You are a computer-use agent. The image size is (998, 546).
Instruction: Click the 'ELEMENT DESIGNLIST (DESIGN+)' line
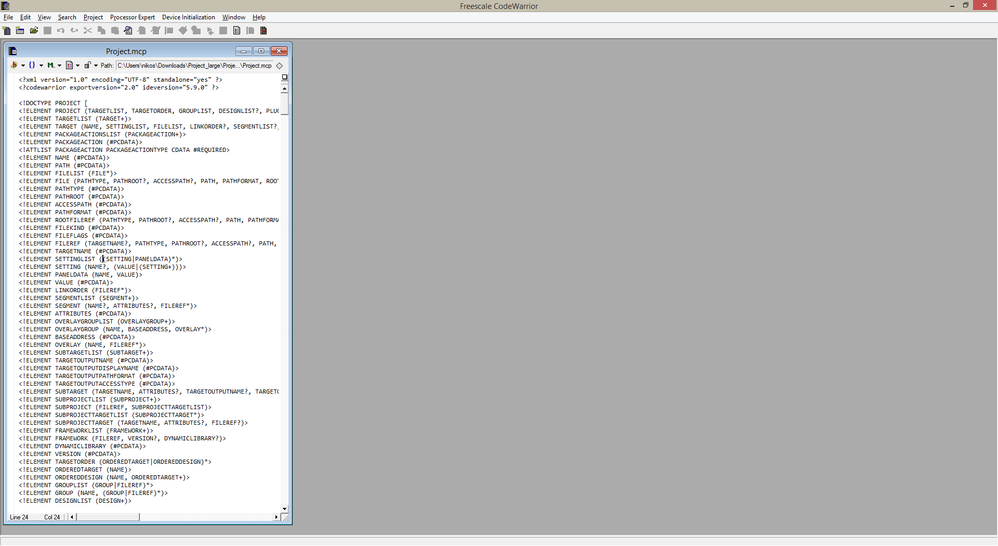[75, 501]
